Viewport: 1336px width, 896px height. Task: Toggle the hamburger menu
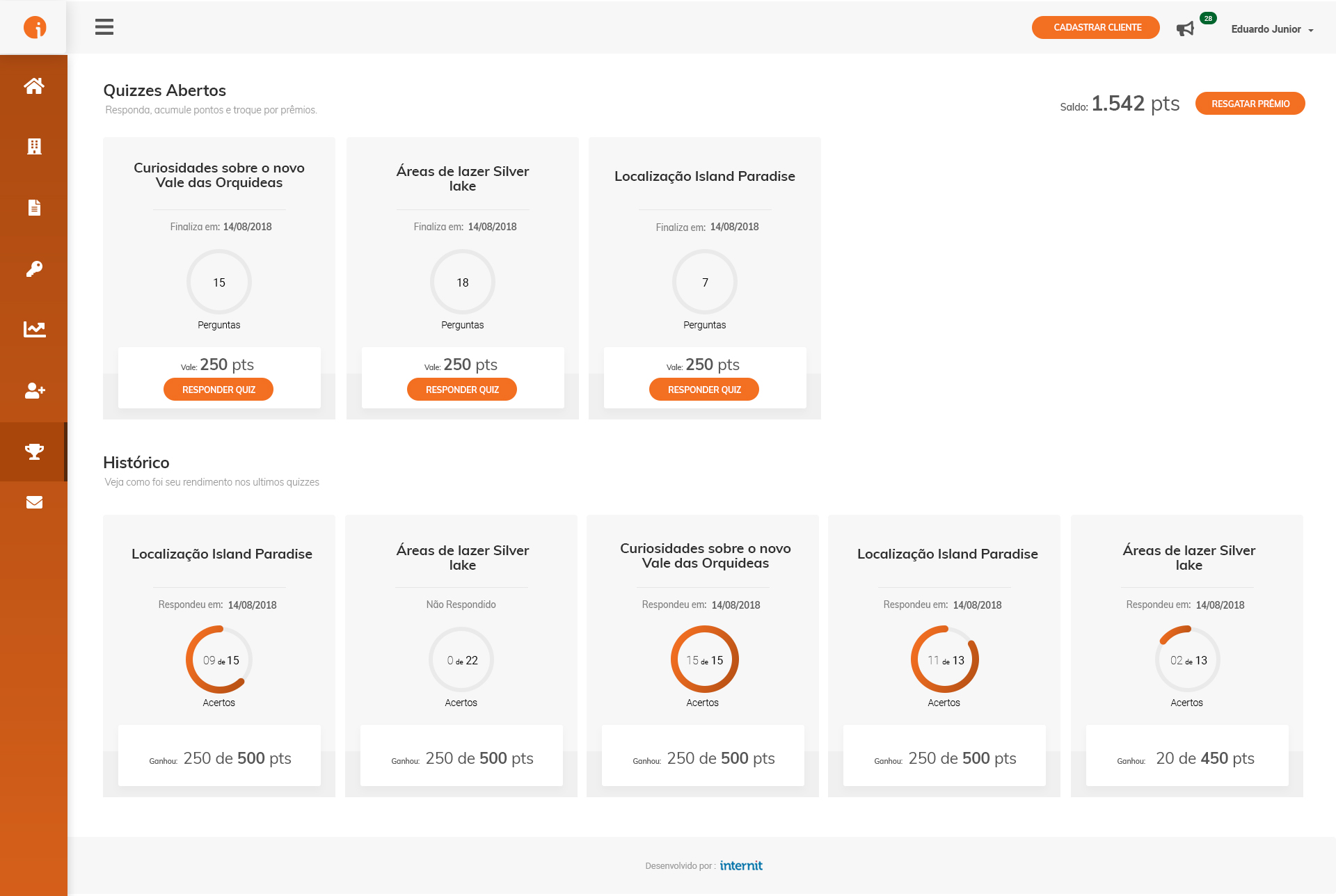(x=104, y=27)
